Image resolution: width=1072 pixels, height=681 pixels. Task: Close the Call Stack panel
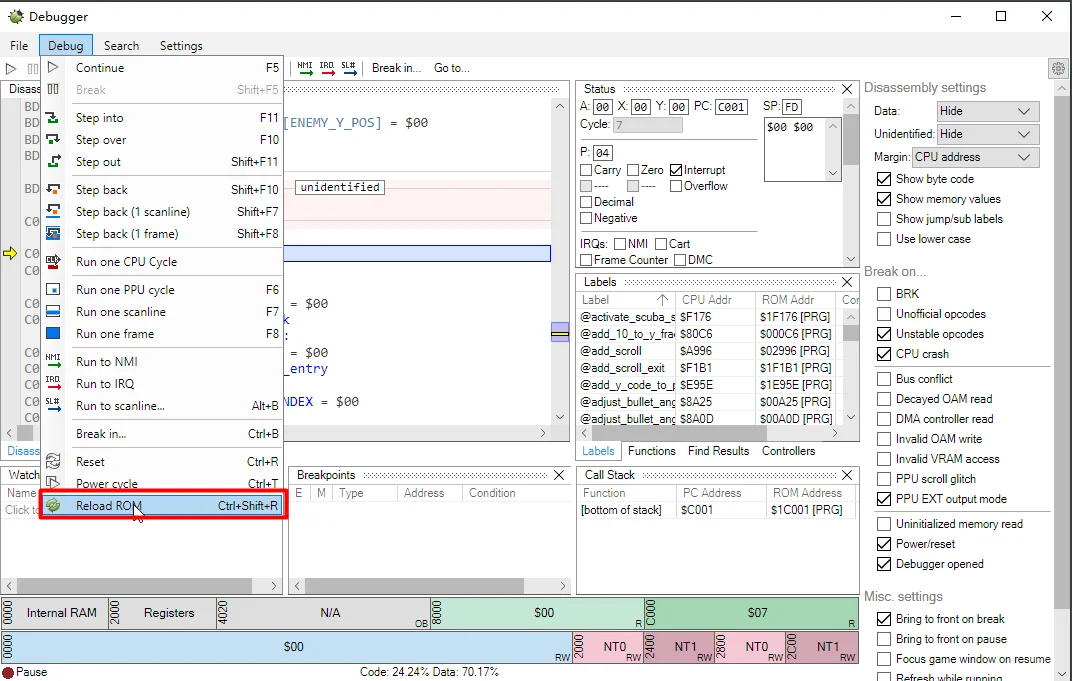847,475
